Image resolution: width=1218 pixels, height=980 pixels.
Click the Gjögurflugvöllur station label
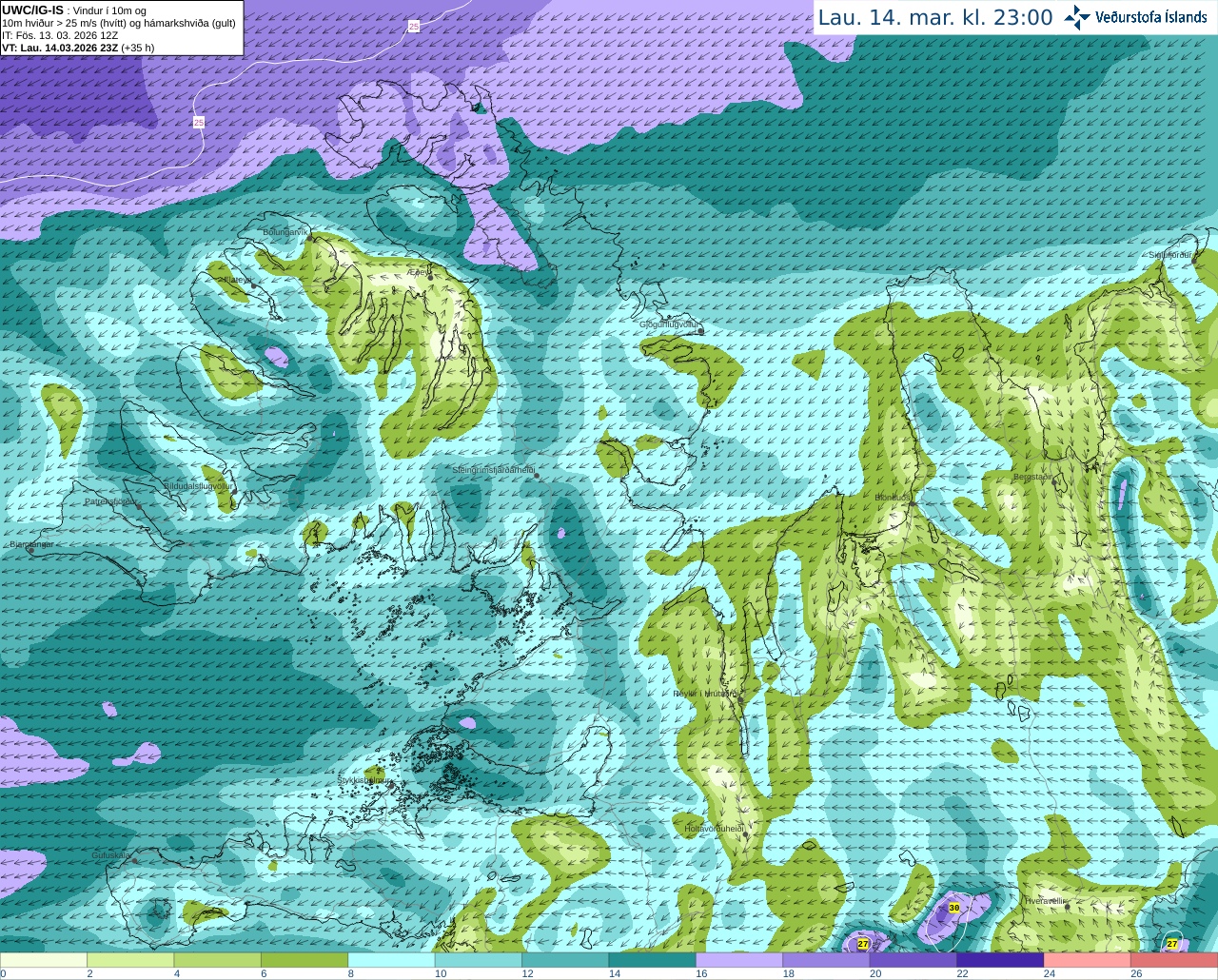670,324
